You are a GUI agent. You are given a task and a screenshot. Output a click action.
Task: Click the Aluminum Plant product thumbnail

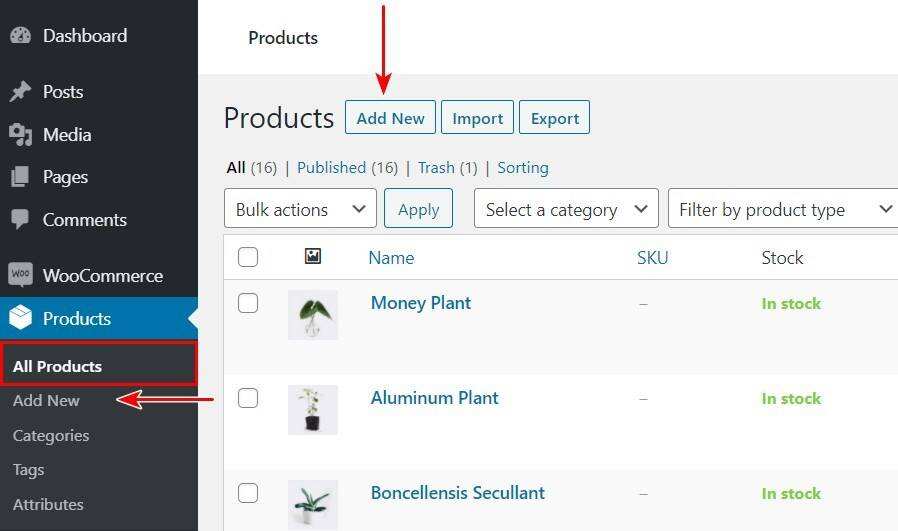click(x=313, y=409)
